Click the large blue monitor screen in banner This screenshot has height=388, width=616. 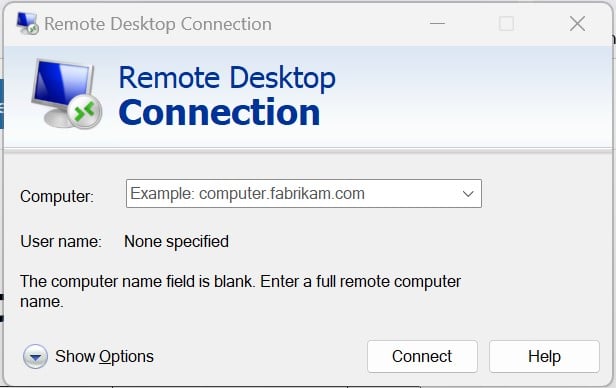point(61,83)
